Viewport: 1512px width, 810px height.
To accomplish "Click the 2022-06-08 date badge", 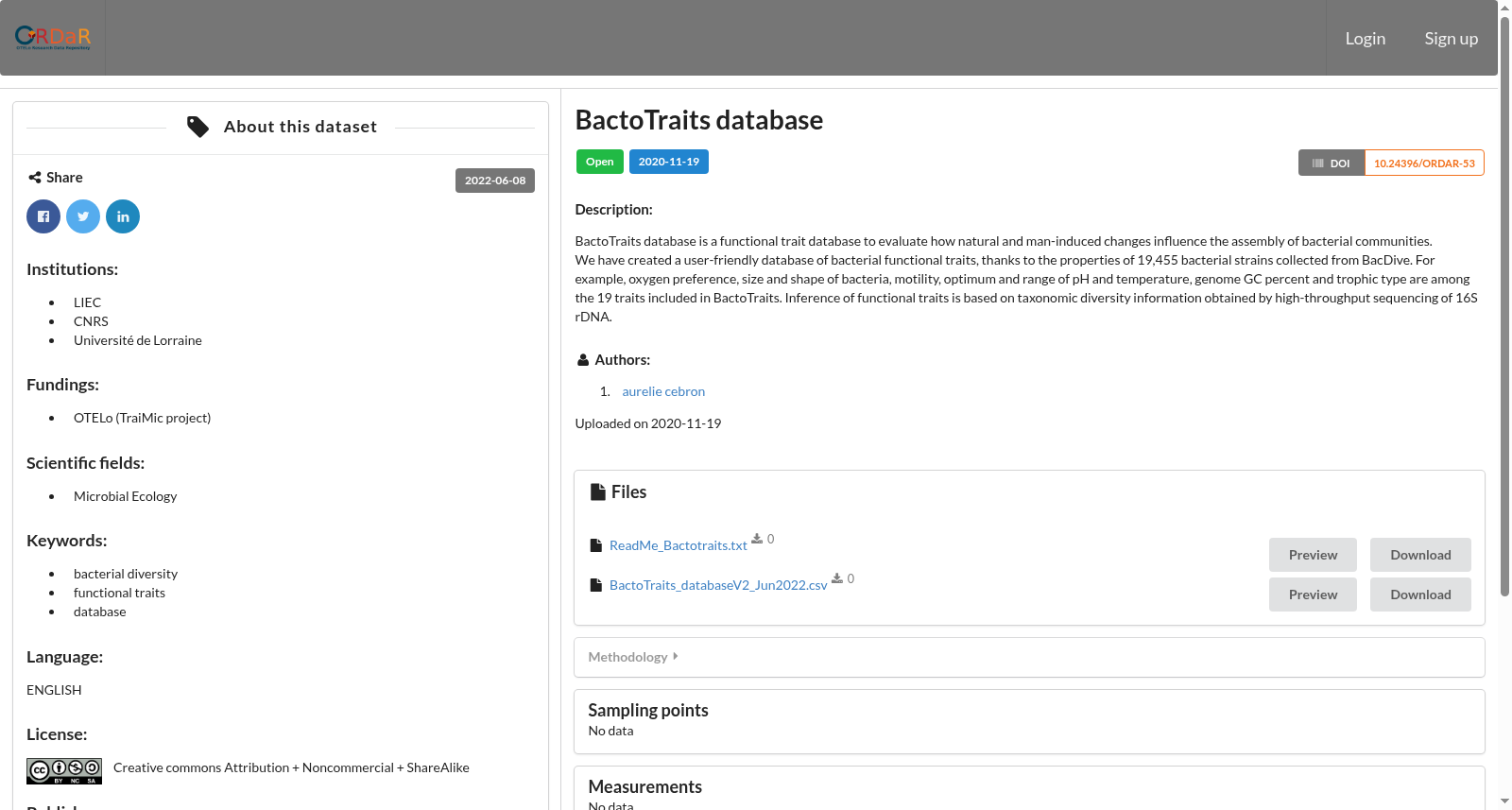I will [x=495, y=181].
